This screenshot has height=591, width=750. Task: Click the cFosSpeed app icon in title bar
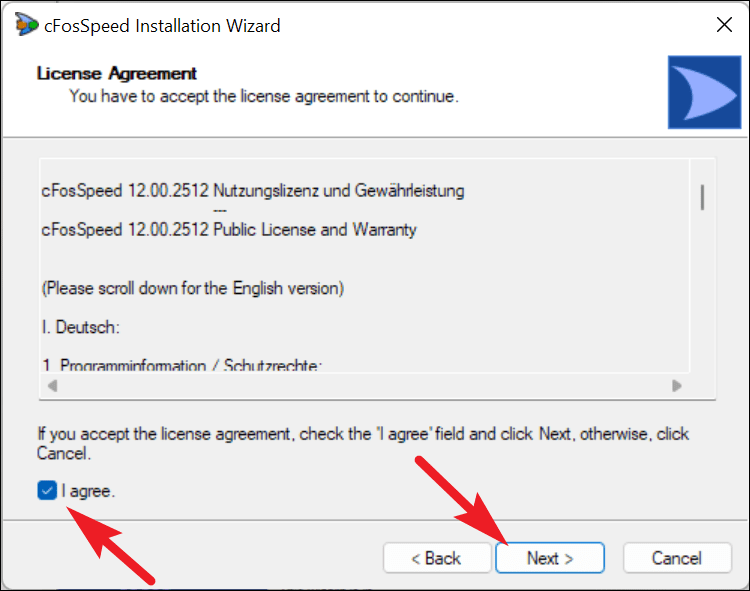pos(26,24)
